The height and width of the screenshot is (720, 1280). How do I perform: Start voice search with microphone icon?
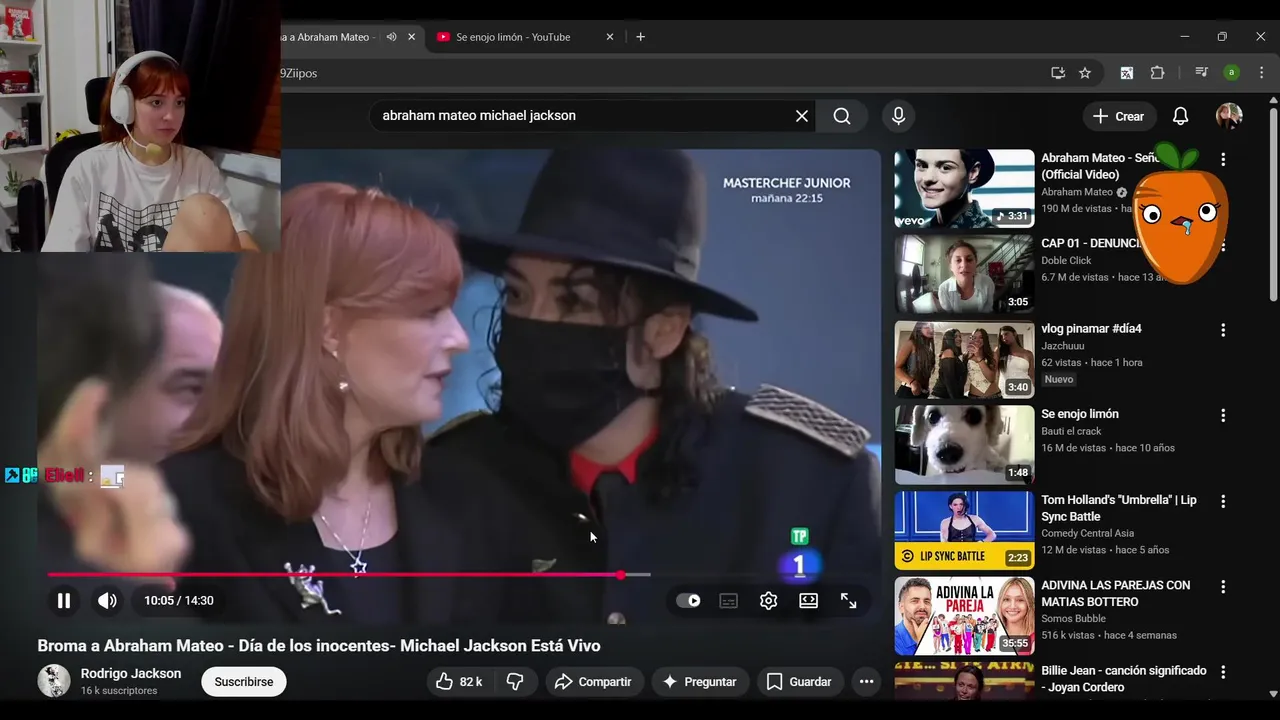coord(898,116)
